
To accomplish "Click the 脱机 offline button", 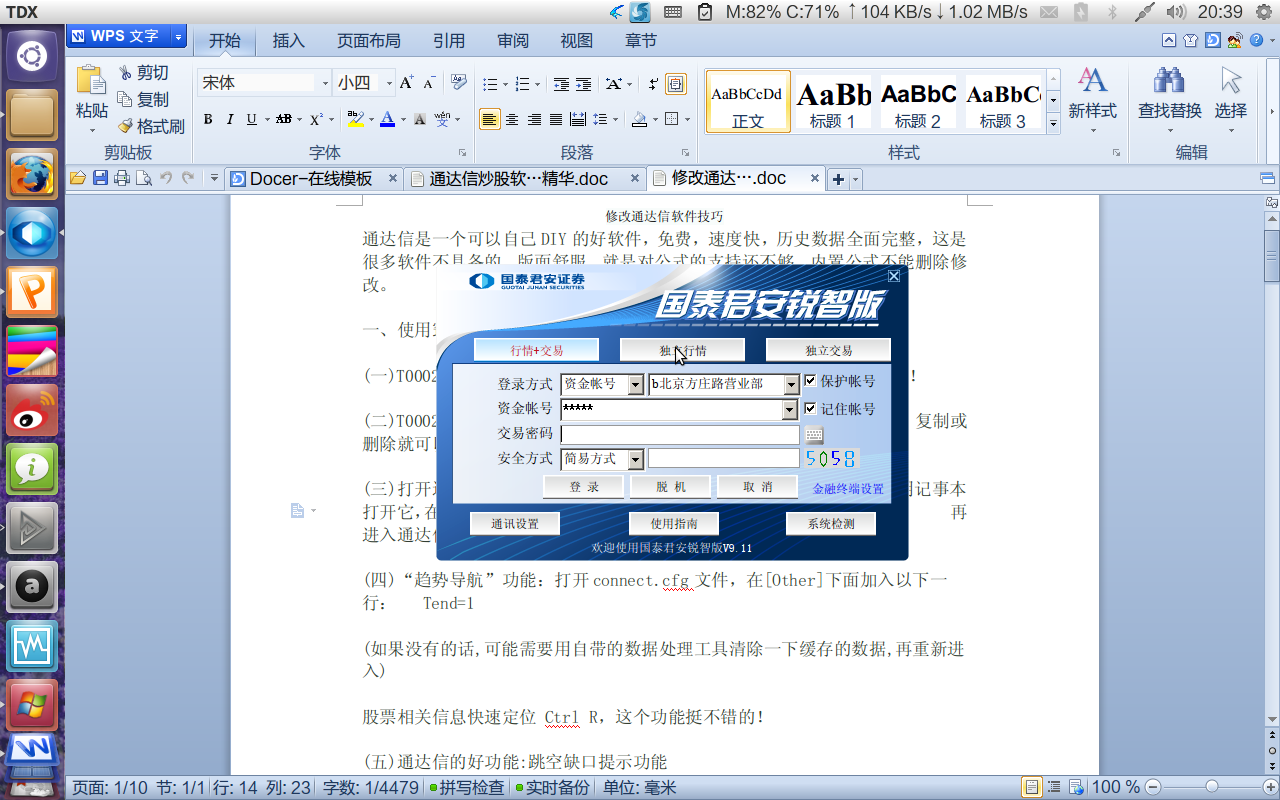I will [x=671, y=487].
